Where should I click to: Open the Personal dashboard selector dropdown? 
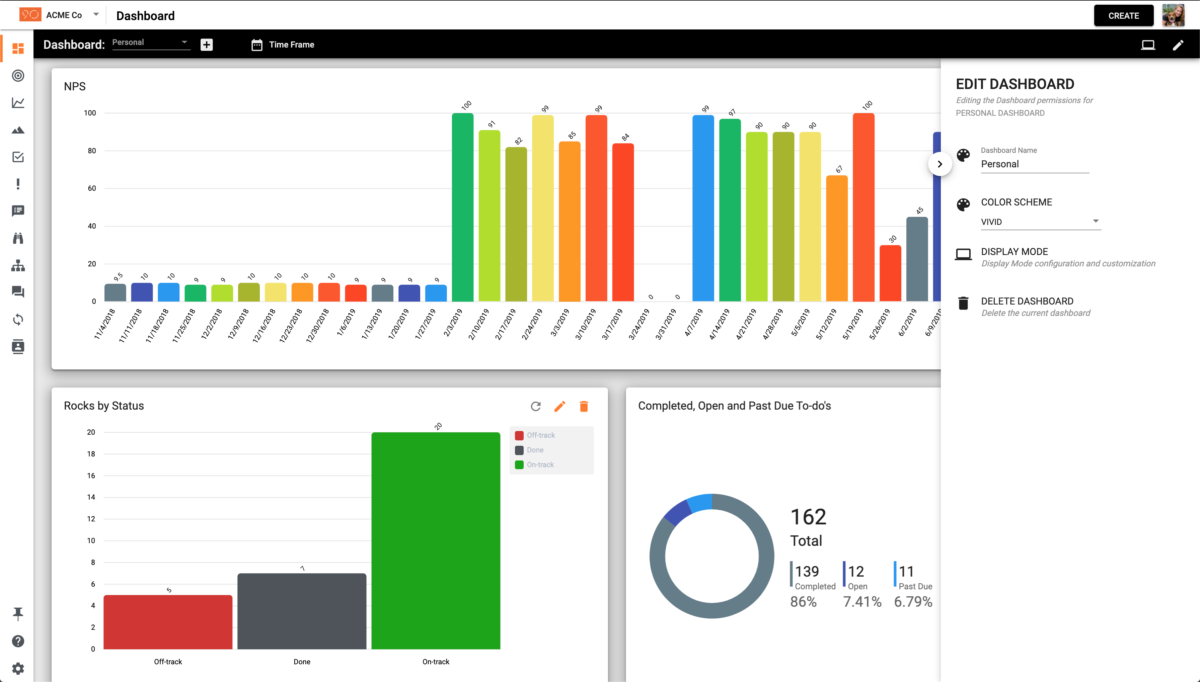click(150, 43)
